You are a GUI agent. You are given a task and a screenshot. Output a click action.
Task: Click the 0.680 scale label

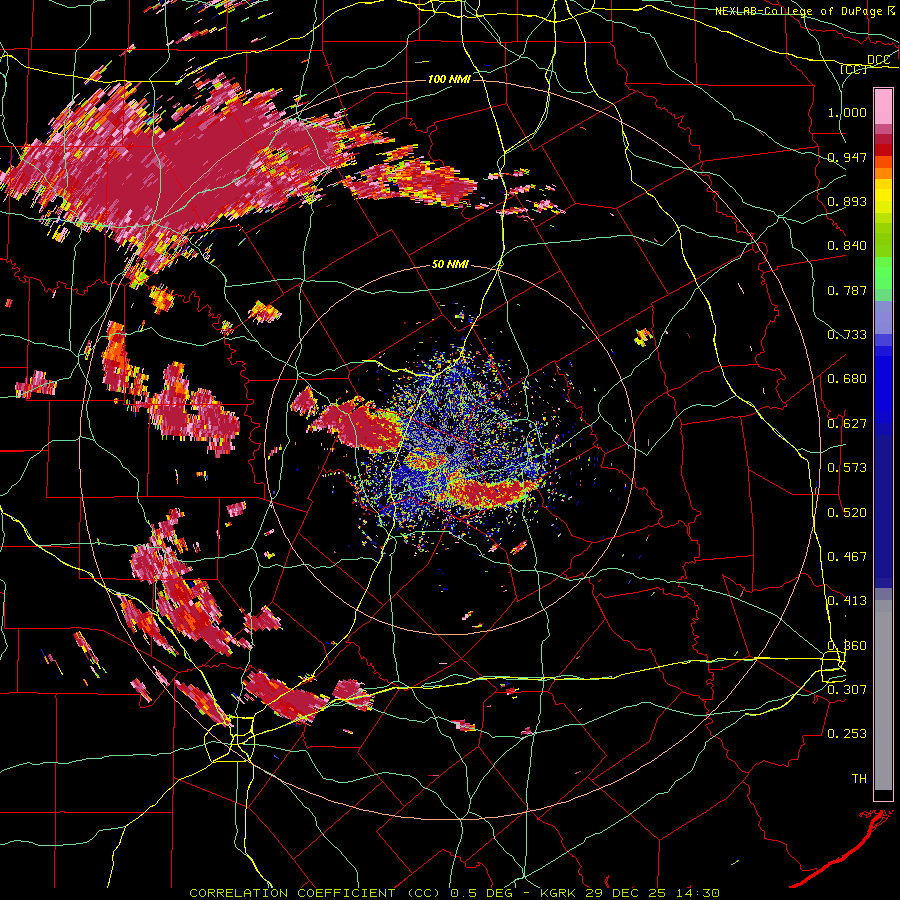[x=847, y=379]
